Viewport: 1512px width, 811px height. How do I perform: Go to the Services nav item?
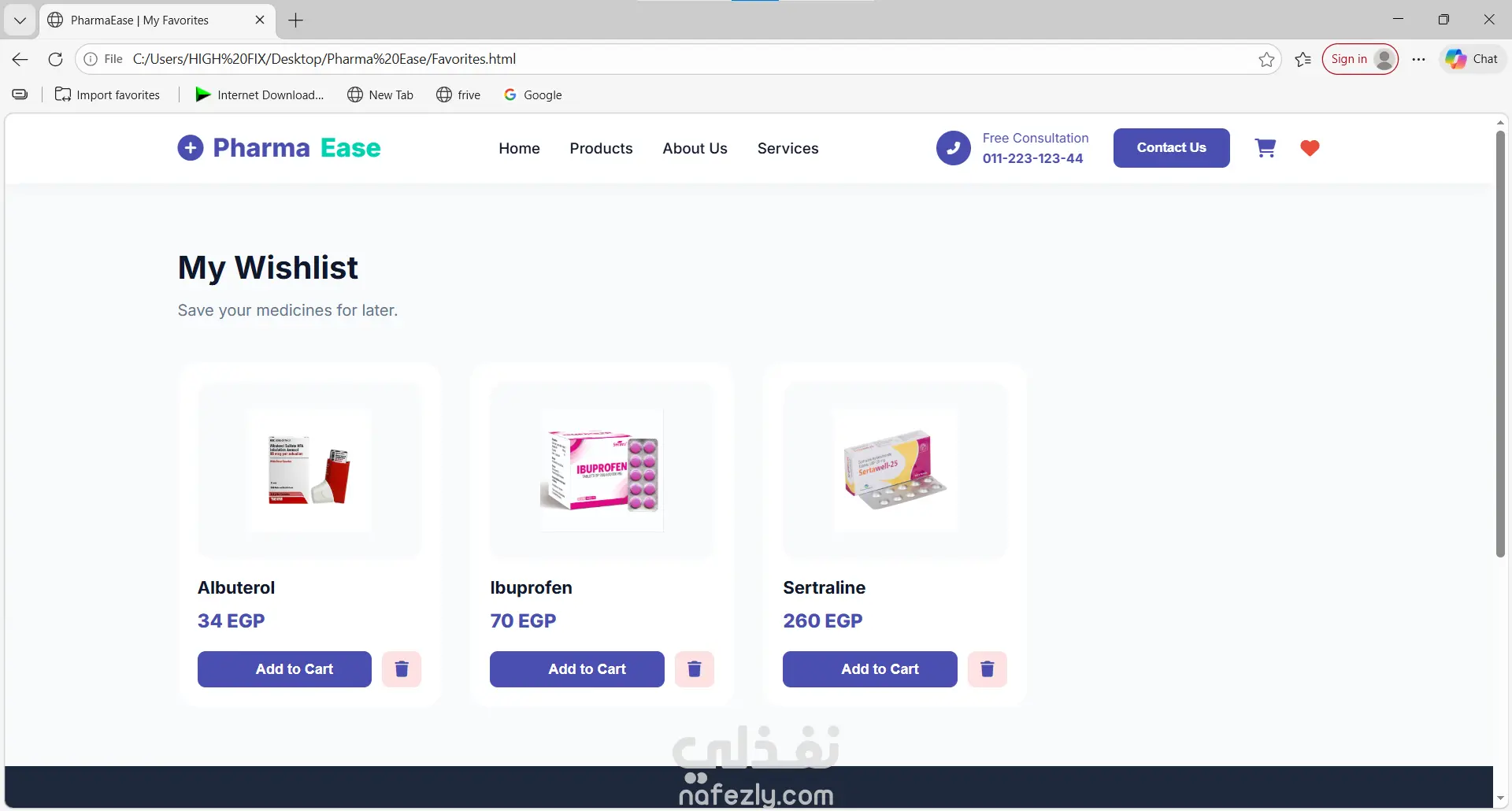[787, 148]
